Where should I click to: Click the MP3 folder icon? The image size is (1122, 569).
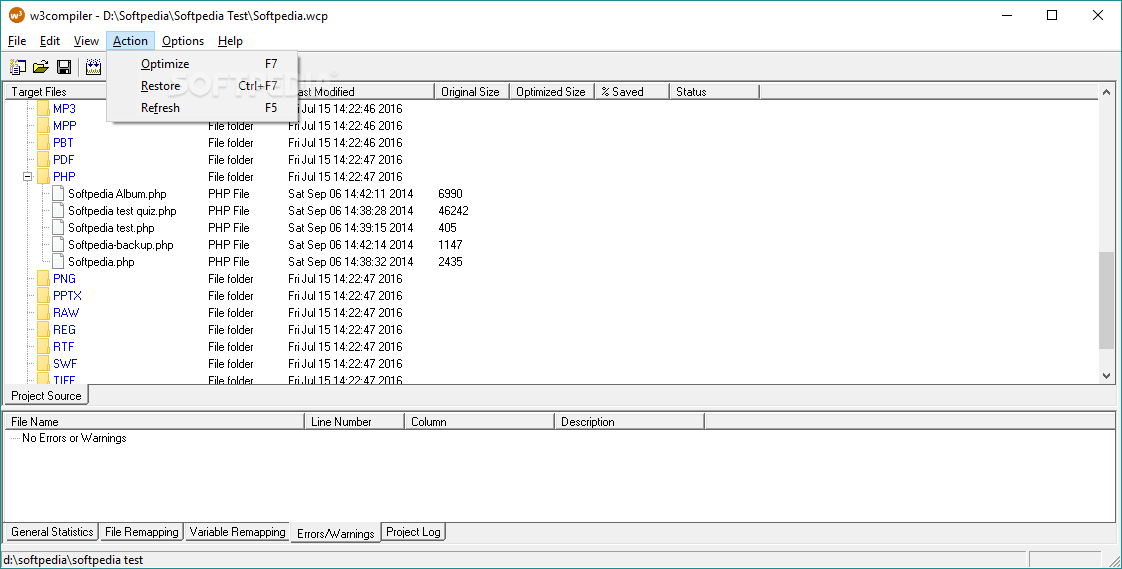42,109
